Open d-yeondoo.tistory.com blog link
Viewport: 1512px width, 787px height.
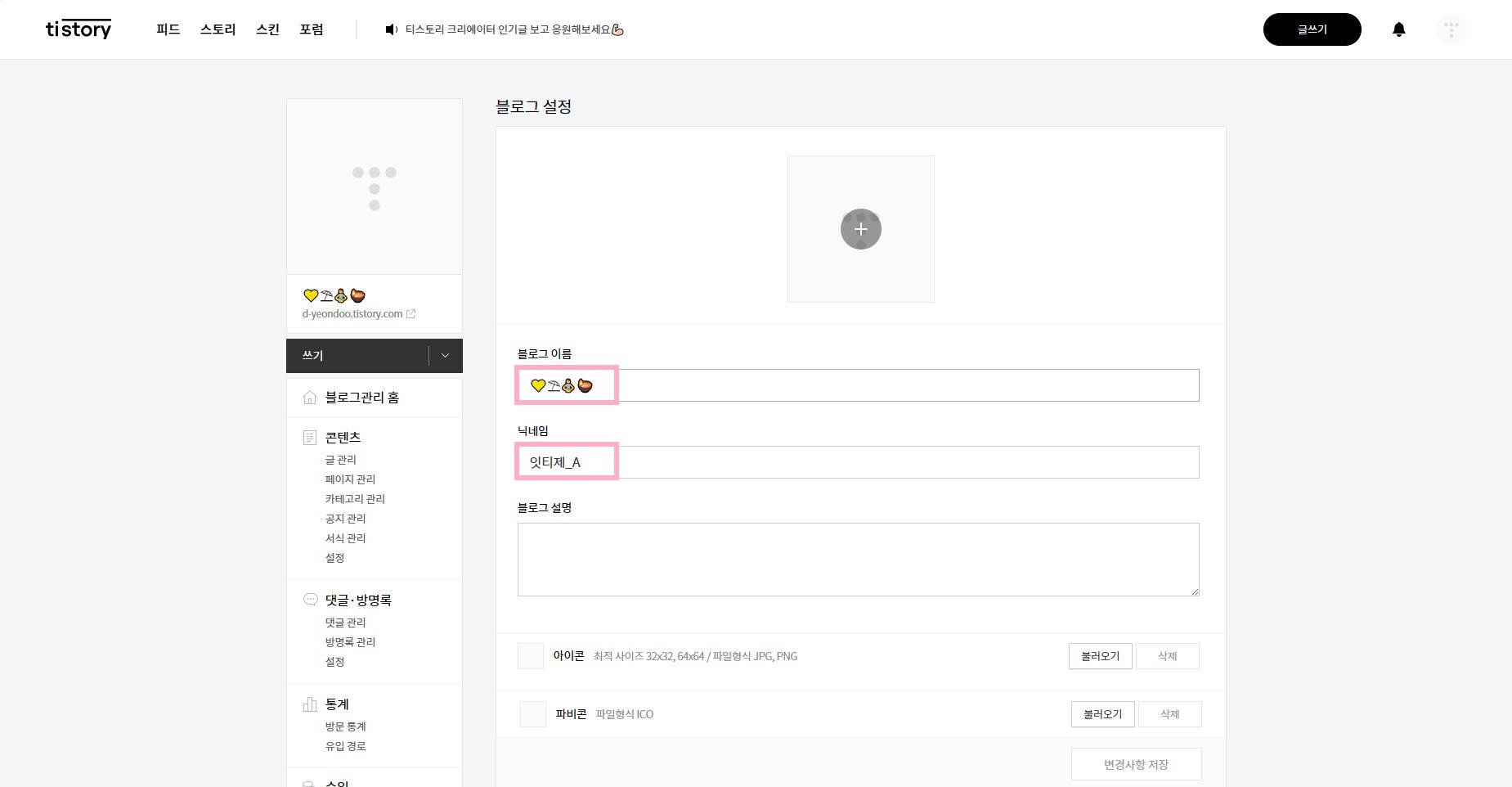(352, 314)
